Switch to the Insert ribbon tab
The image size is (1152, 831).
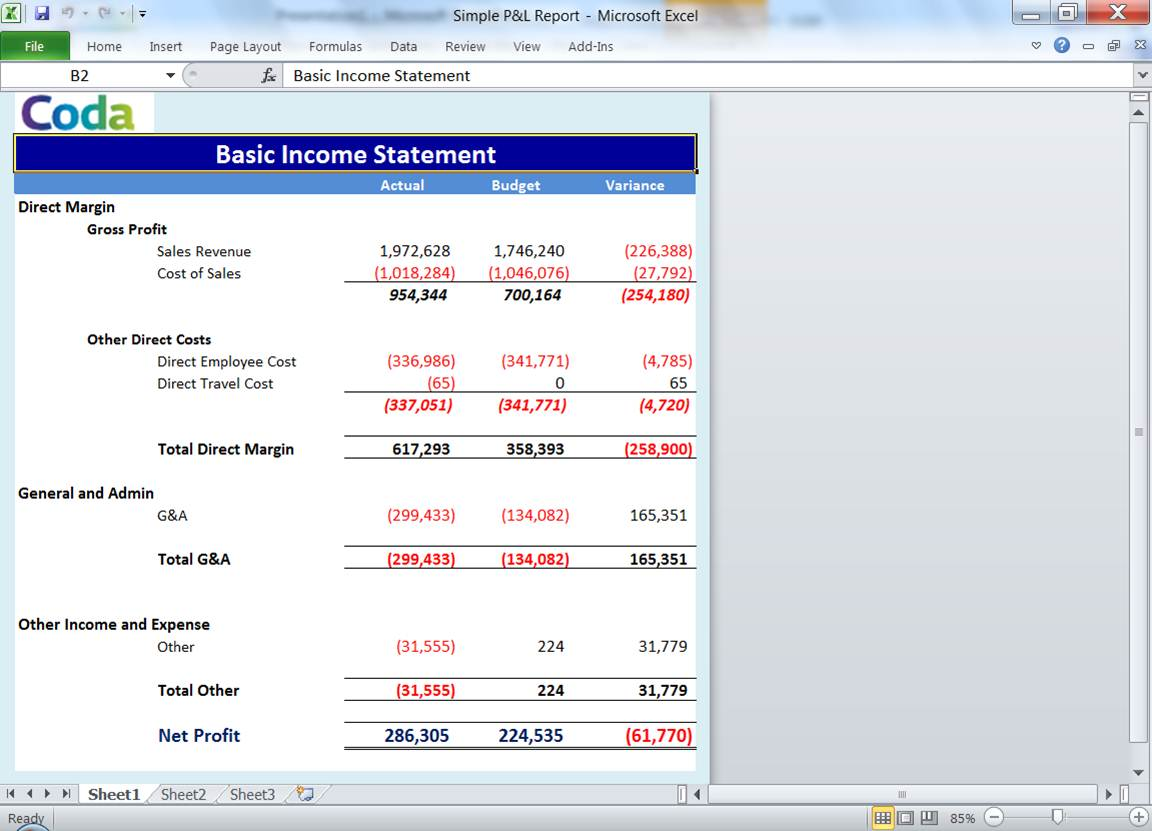pyautogui.click(x=165, y=46)
